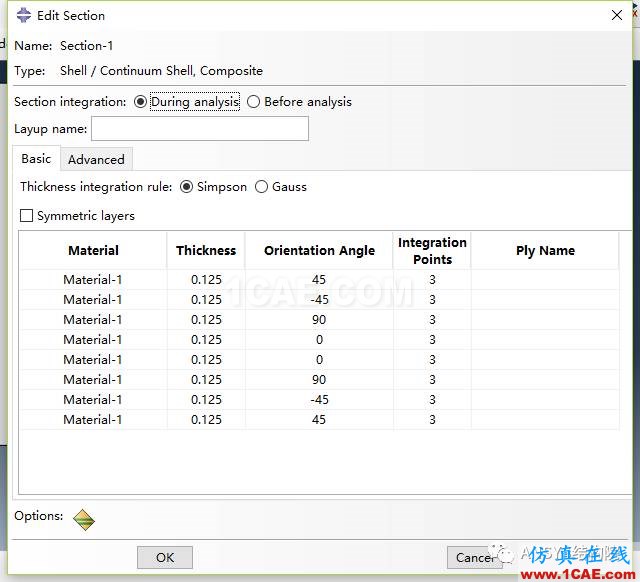
Task: Click the first row's integration points 3
Action: coord(432,280)
